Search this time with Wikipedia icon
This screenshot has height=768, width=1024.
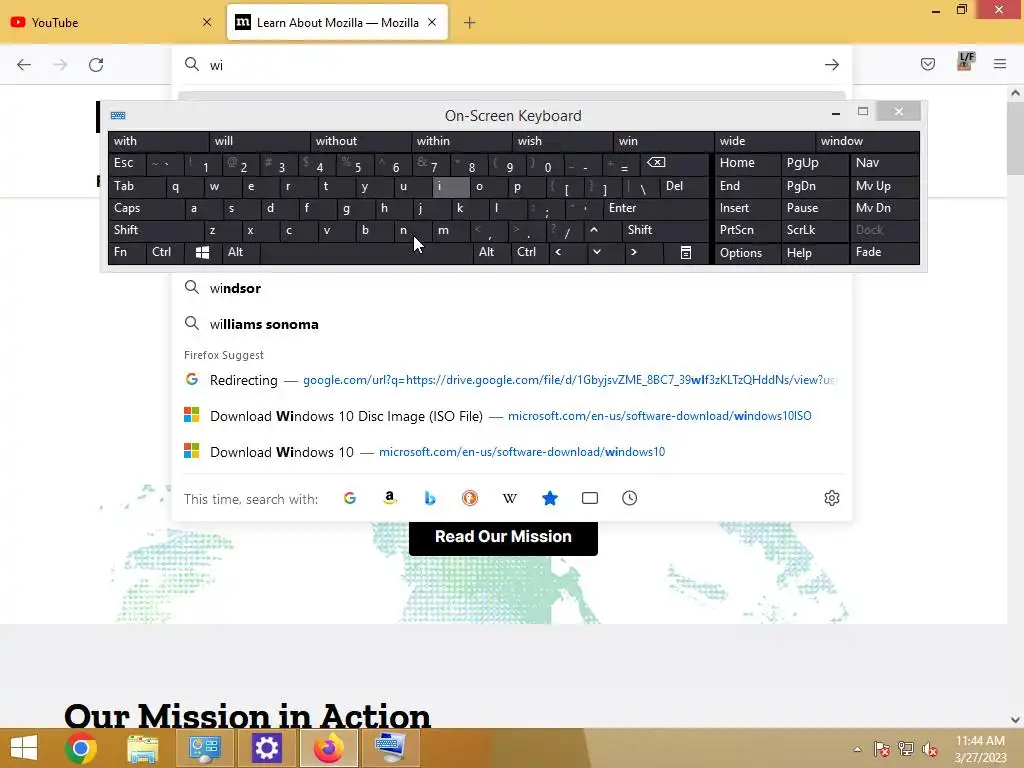(x=509, y=498)
